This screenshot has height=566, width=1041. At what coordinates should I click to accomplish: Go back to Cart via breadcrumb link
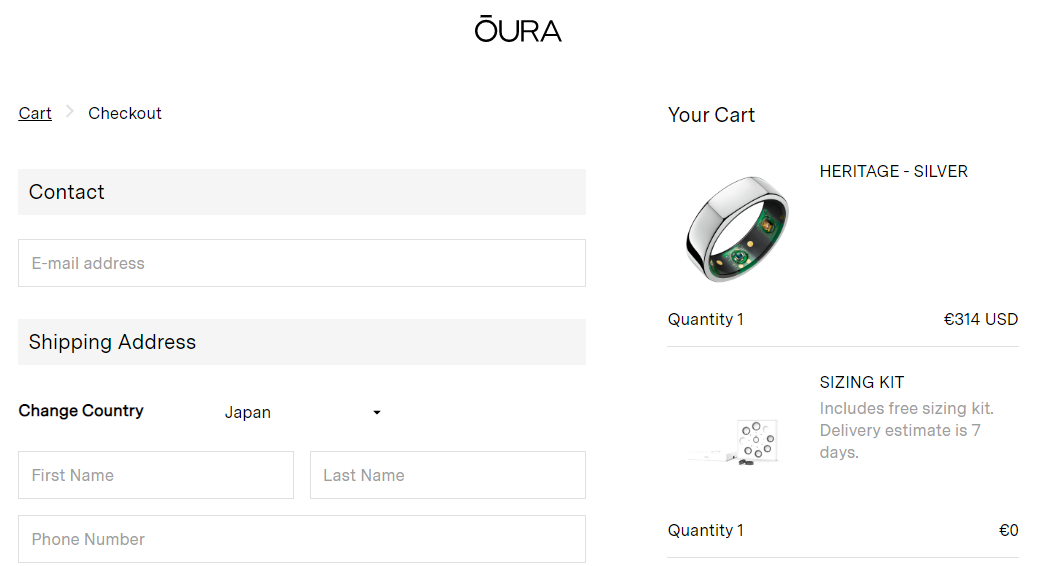pyautogui.click(x=35, y=113)
